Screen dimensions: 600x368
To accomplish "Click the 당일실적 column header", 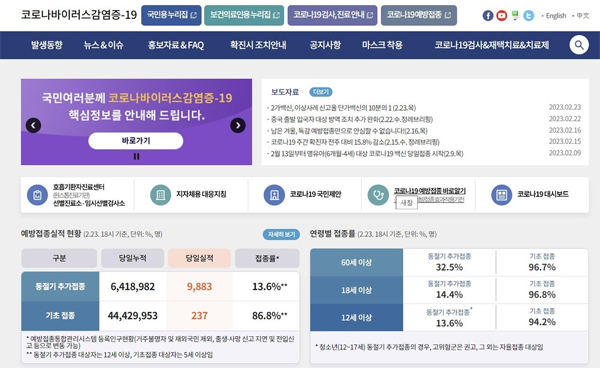I will [199, 258].
